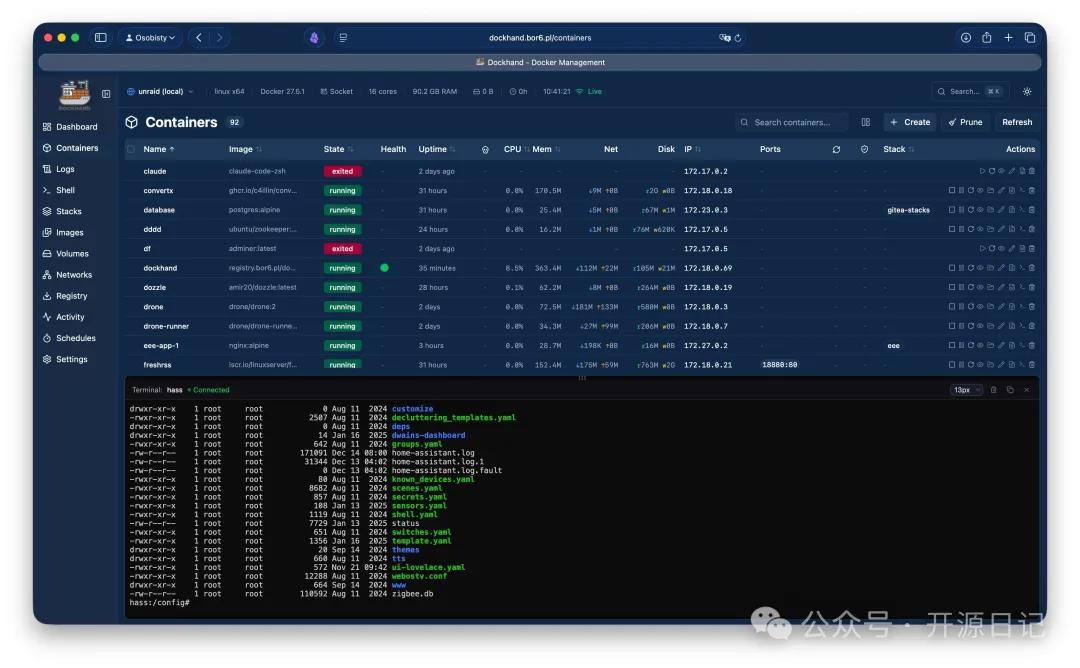Go back with Safari's back arrow
Screen dimensions: 1080x668
[199, 38]
